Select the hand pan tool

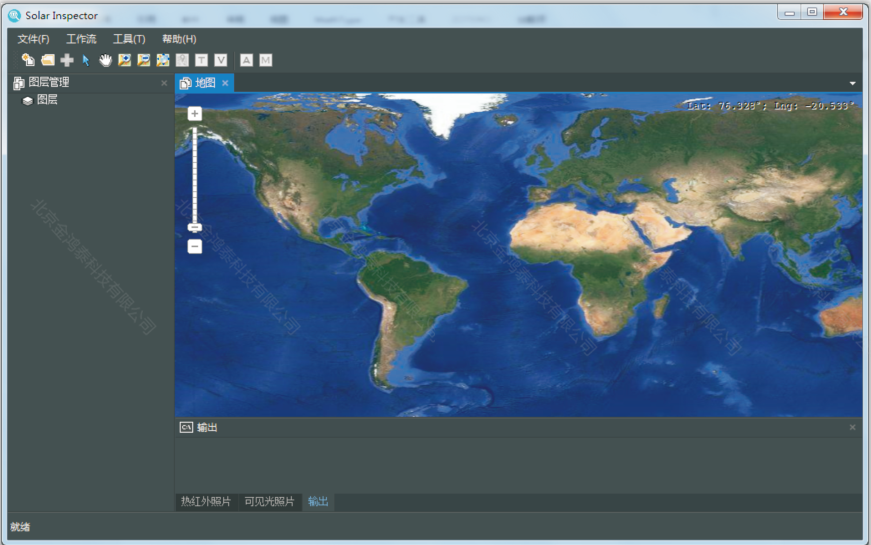[105, 61]
